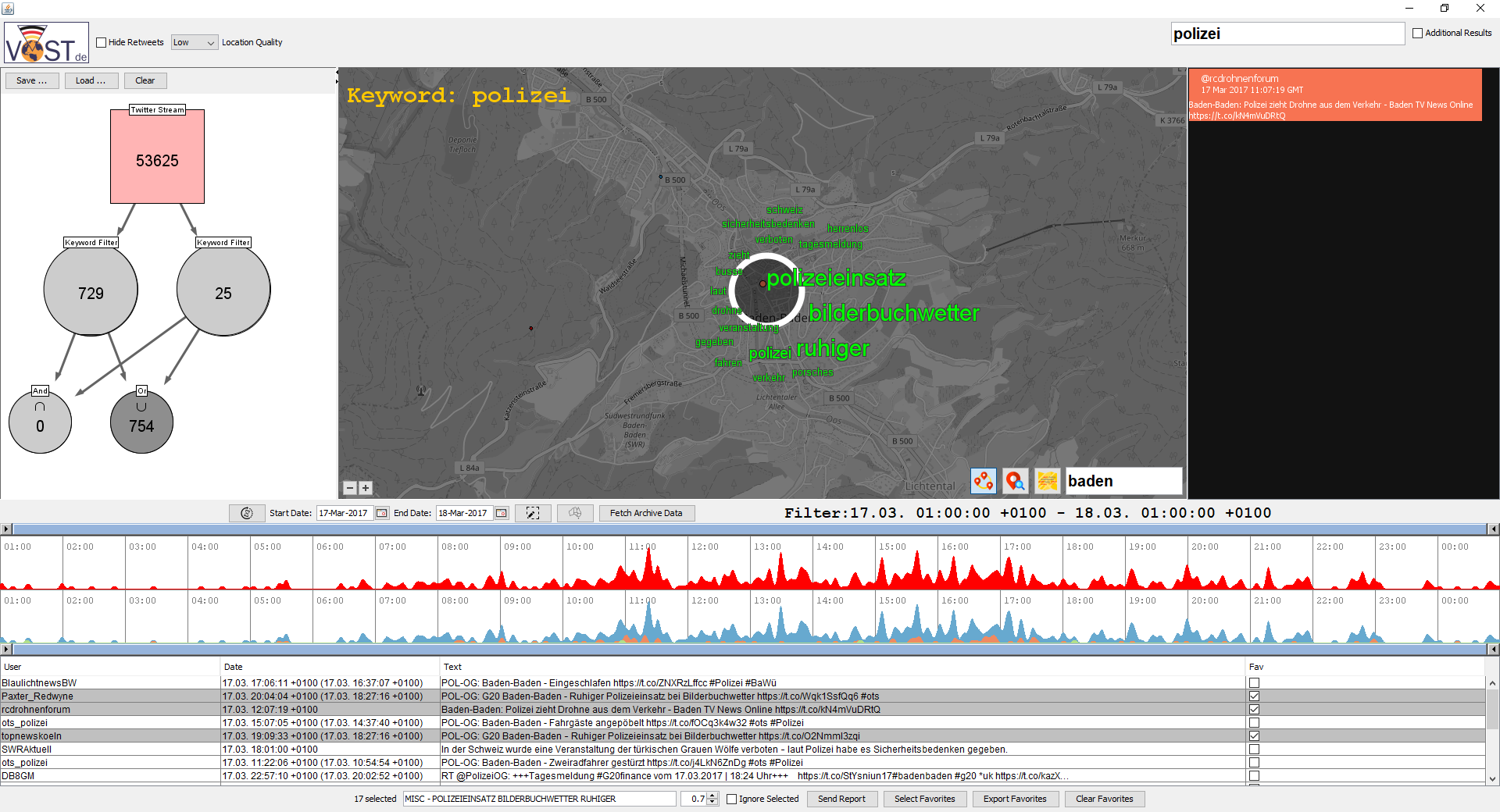The width and height of the screenshot is (1500, 812).
Task: Increase the 0.7 threshold spinner value
Action: pyautogui.click(x=712, y=796)
